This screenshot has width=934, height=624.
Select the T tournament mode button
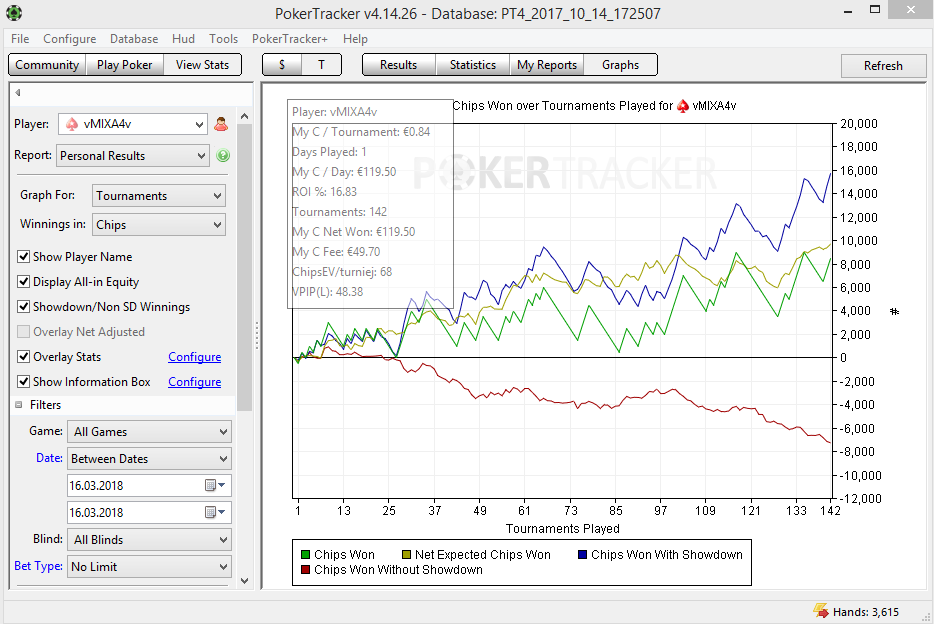point(321,65)
